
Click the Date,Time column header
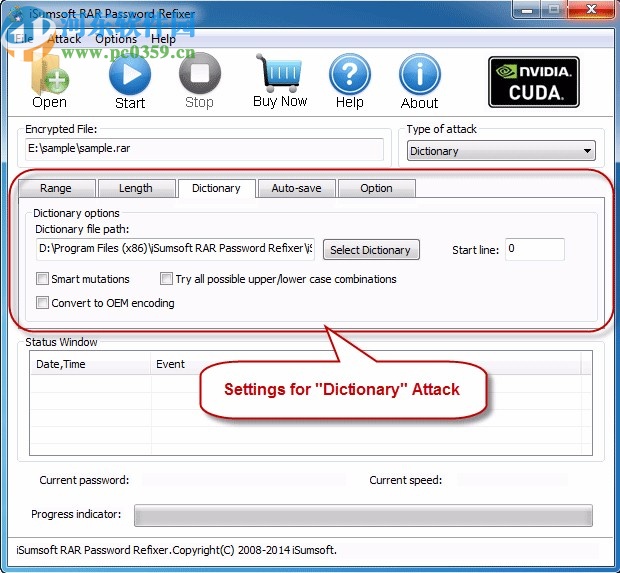pos(91,364)
